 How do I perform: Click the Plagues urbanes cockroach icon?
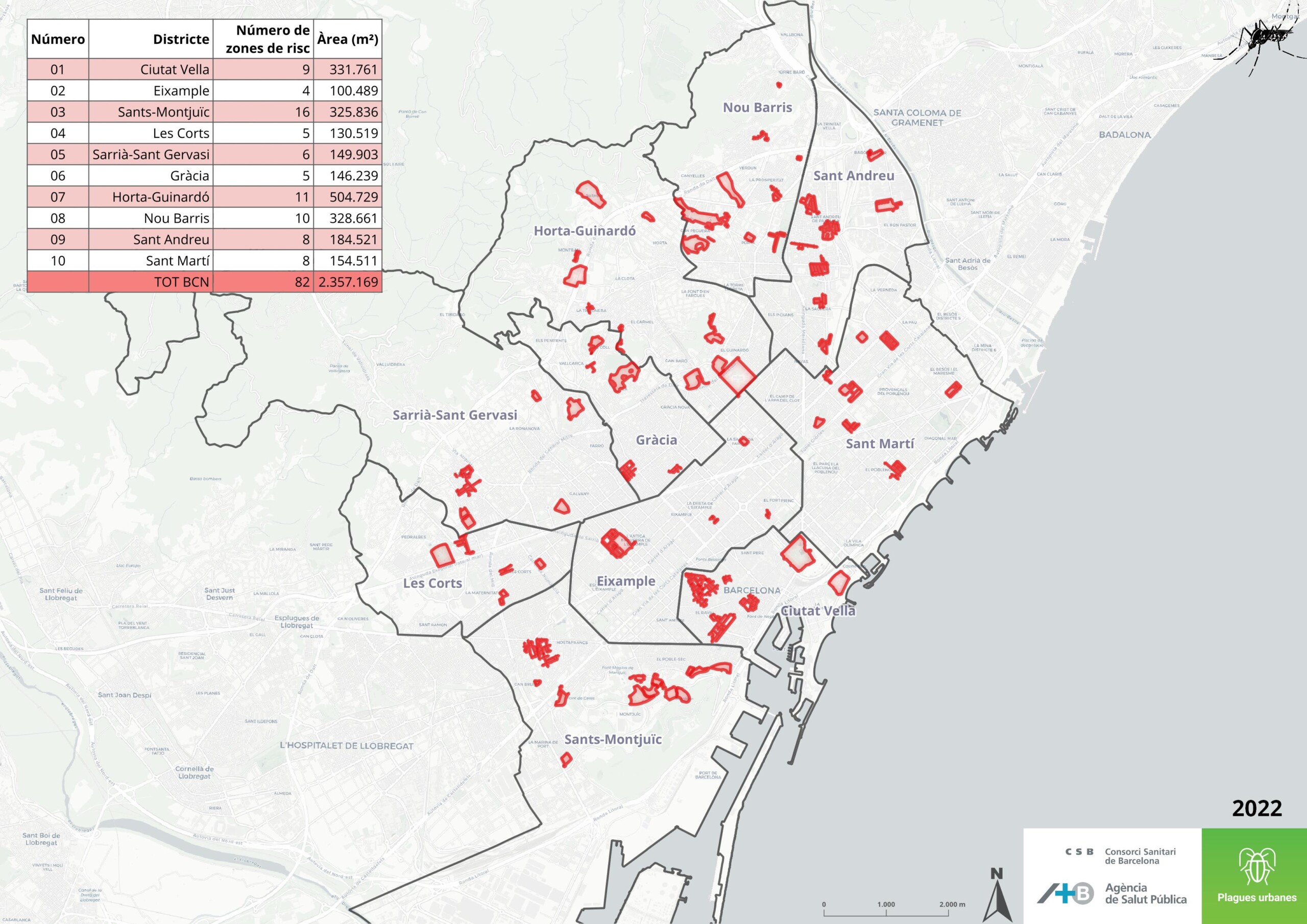pyautogui.click(x=1257, y=866)
